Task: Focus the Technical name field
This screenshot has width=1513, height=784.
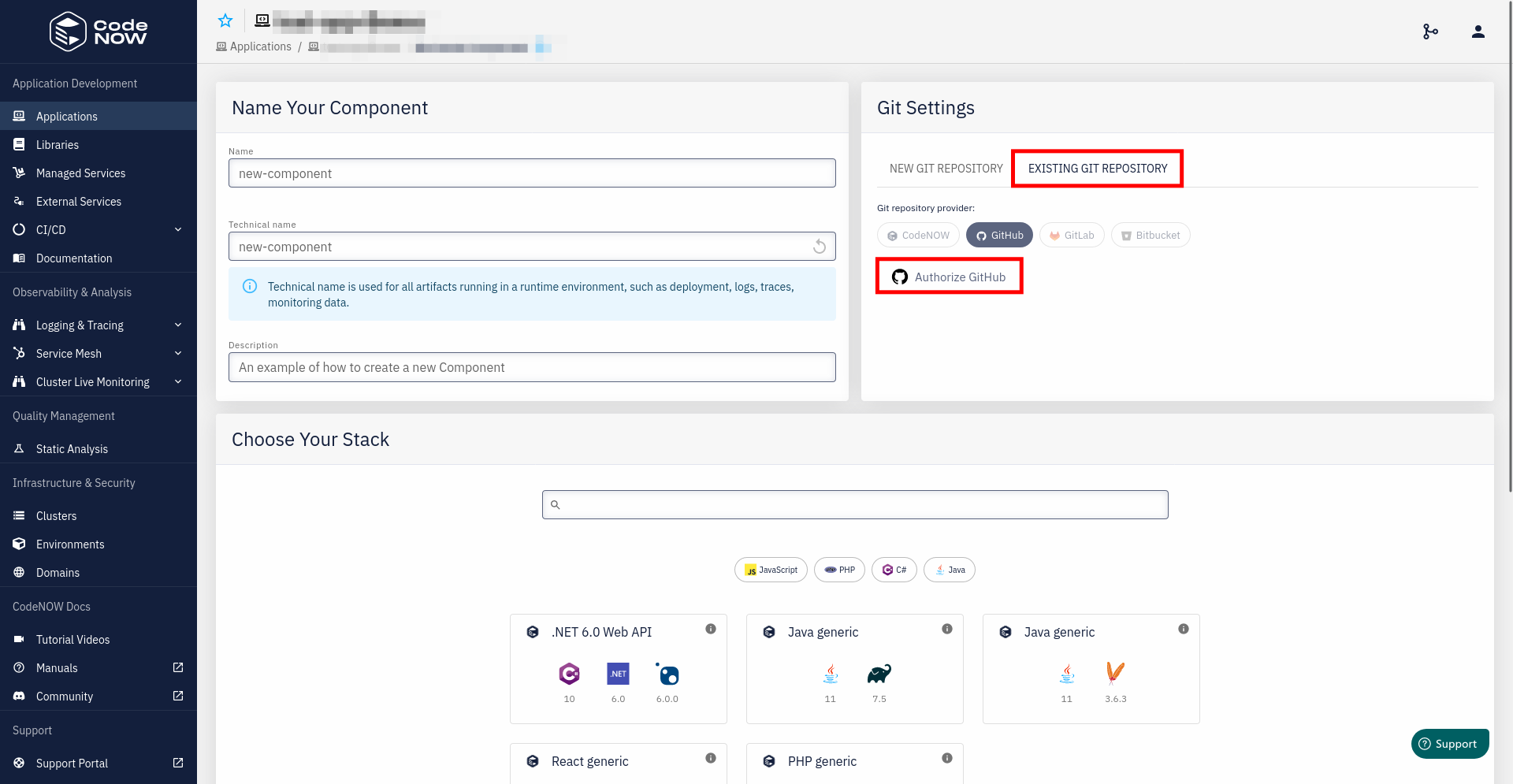Action: click(532, 247)
